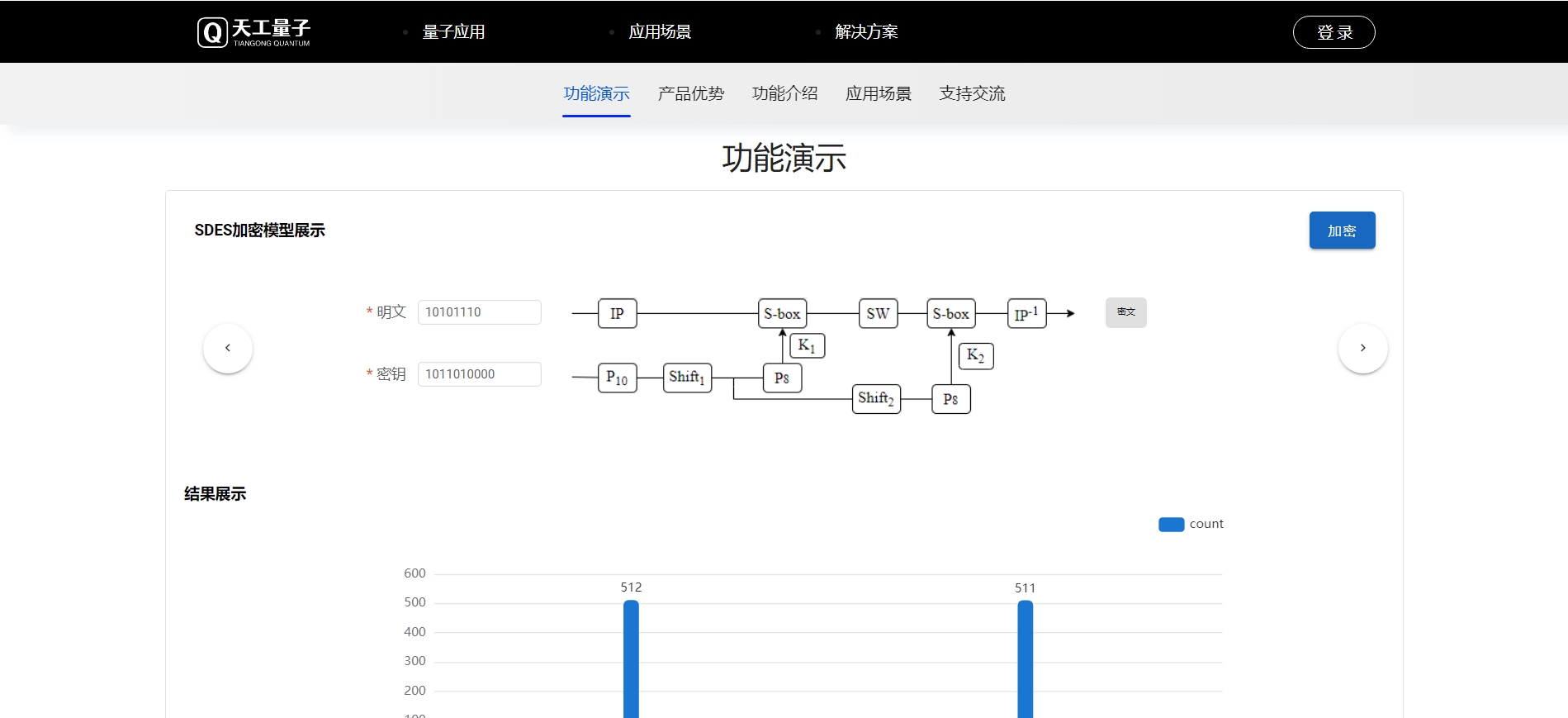Click the 400 axis label
The width and height of the screenshot is (1568, 718).
(415, 632)
